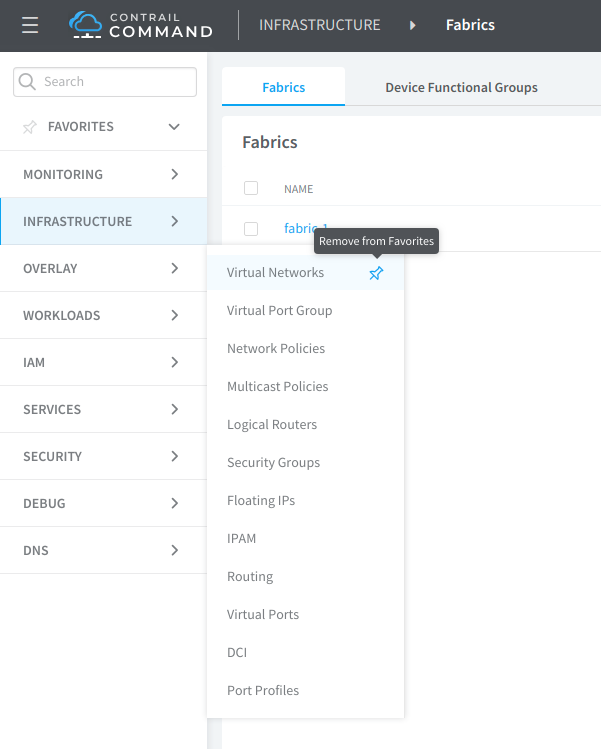This screenshot has height=749, width=601.
Task: Click the search magnifier icon
Action: [x=27, y=82]
